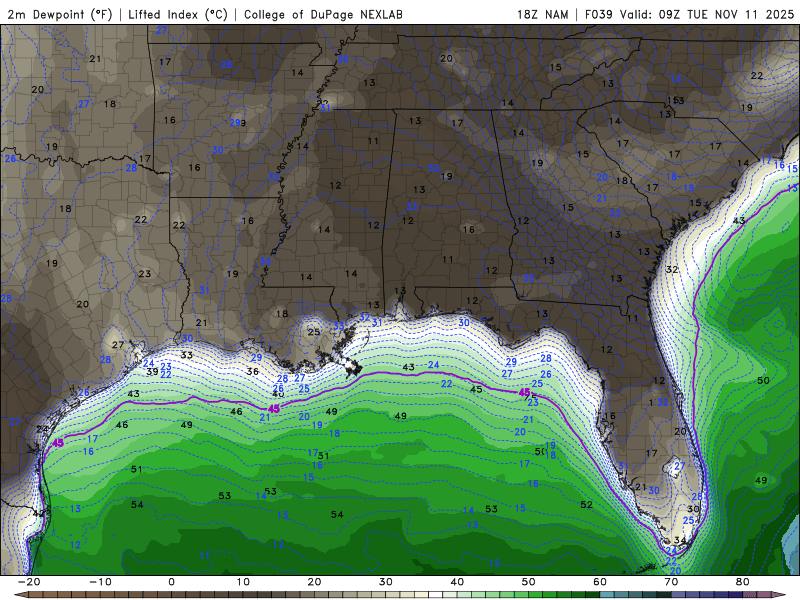
Task: Click the black "34" value at Florida's southern tip
Action: (680, 540)
